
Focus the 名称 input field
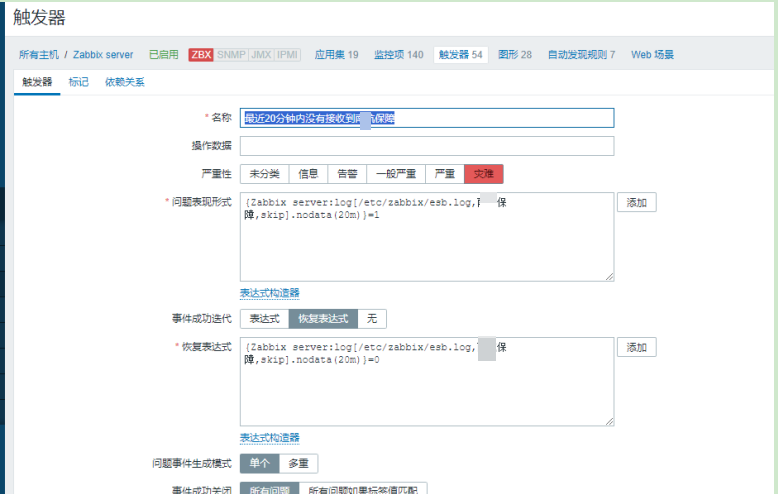[427, 118]
